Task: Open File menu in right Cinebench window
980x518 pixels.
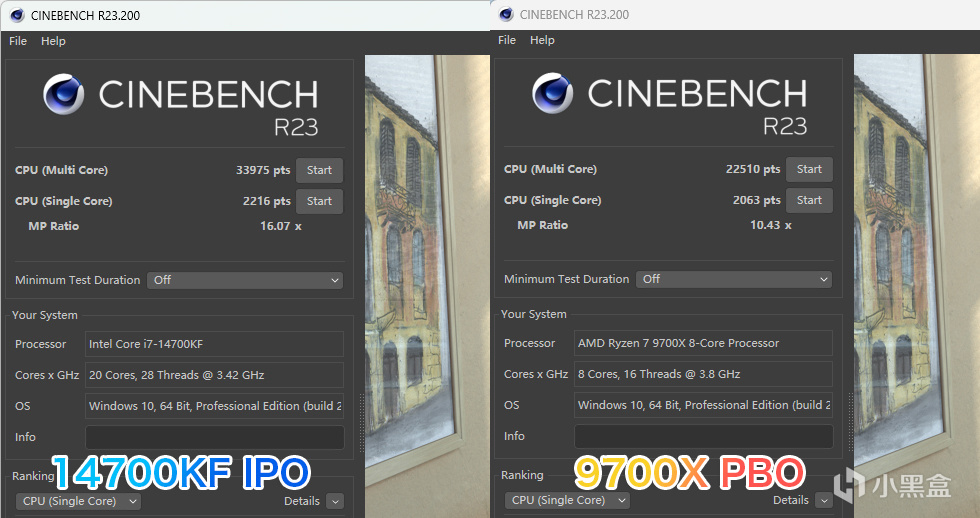Action: [x=507, y=40]
